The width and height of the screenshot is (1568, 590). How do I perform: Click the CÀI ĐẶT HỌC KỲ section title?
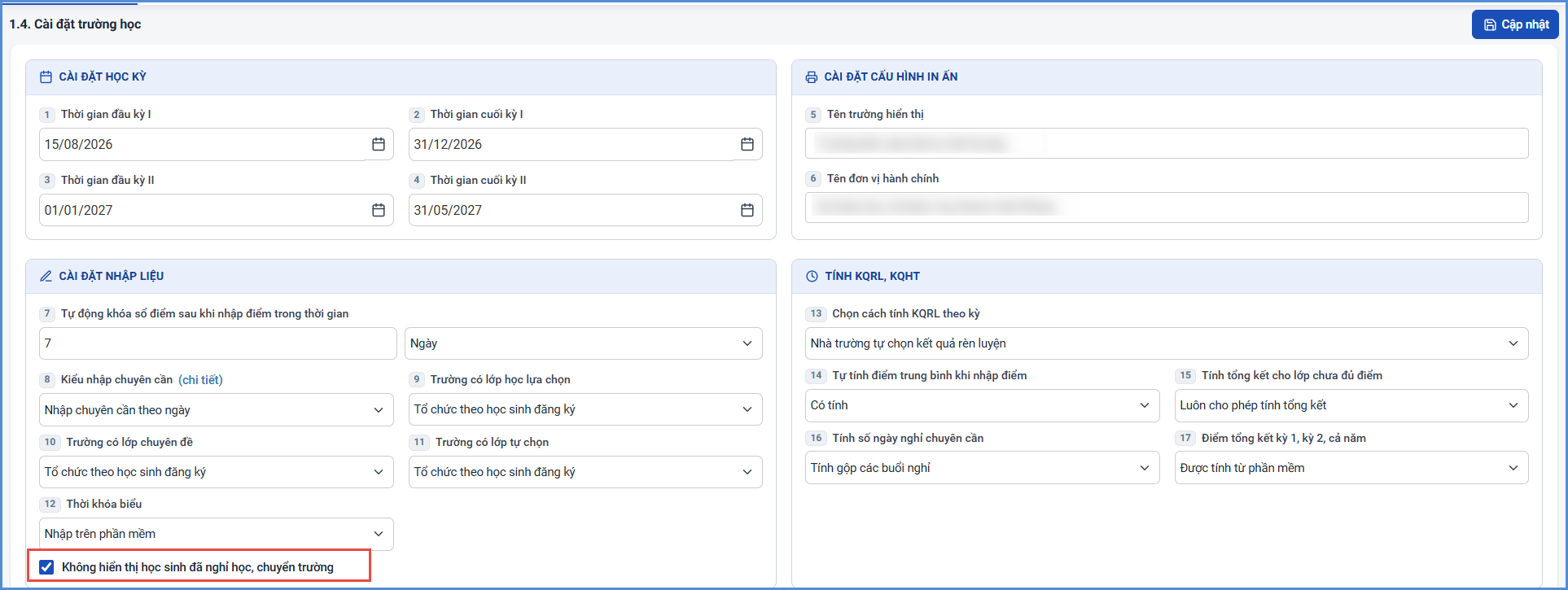tap(103, 77)
